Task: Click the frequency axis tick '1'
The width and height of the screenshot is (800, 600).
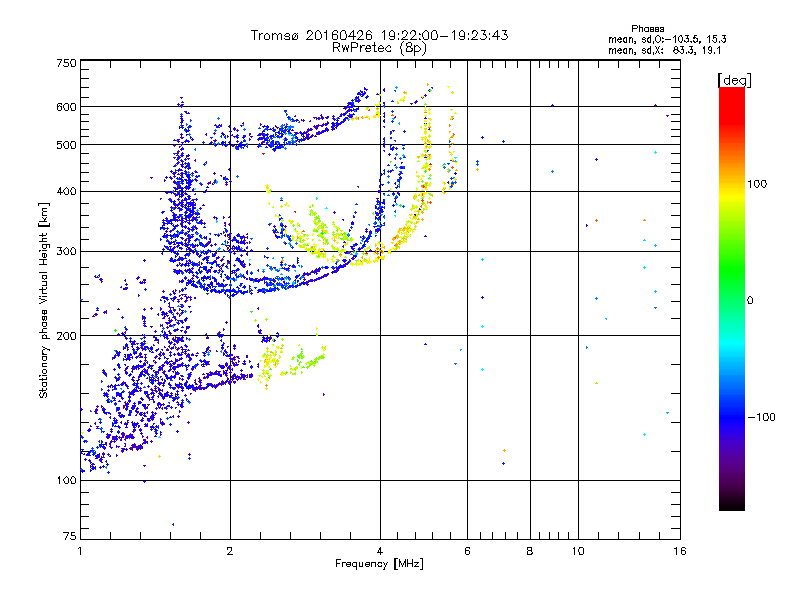Action: tap(81, 551)
